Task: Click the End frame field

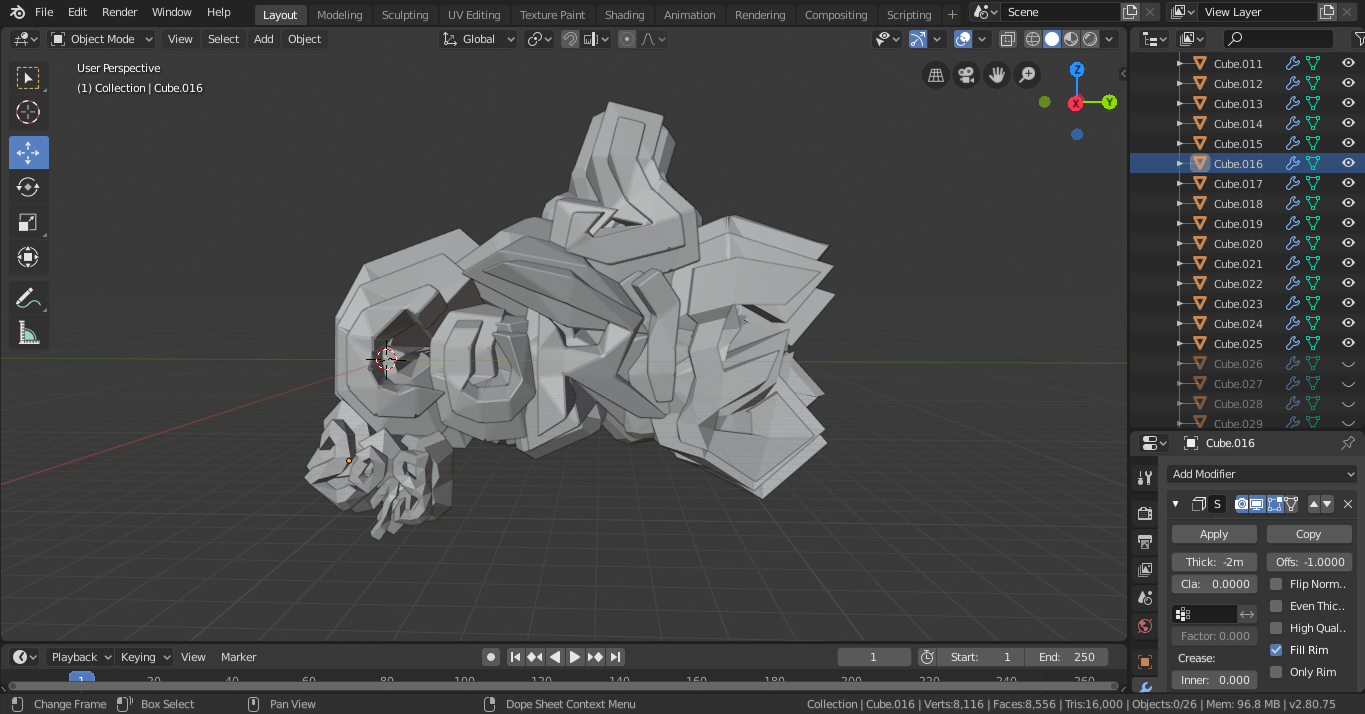Action: pos(1067,657)
